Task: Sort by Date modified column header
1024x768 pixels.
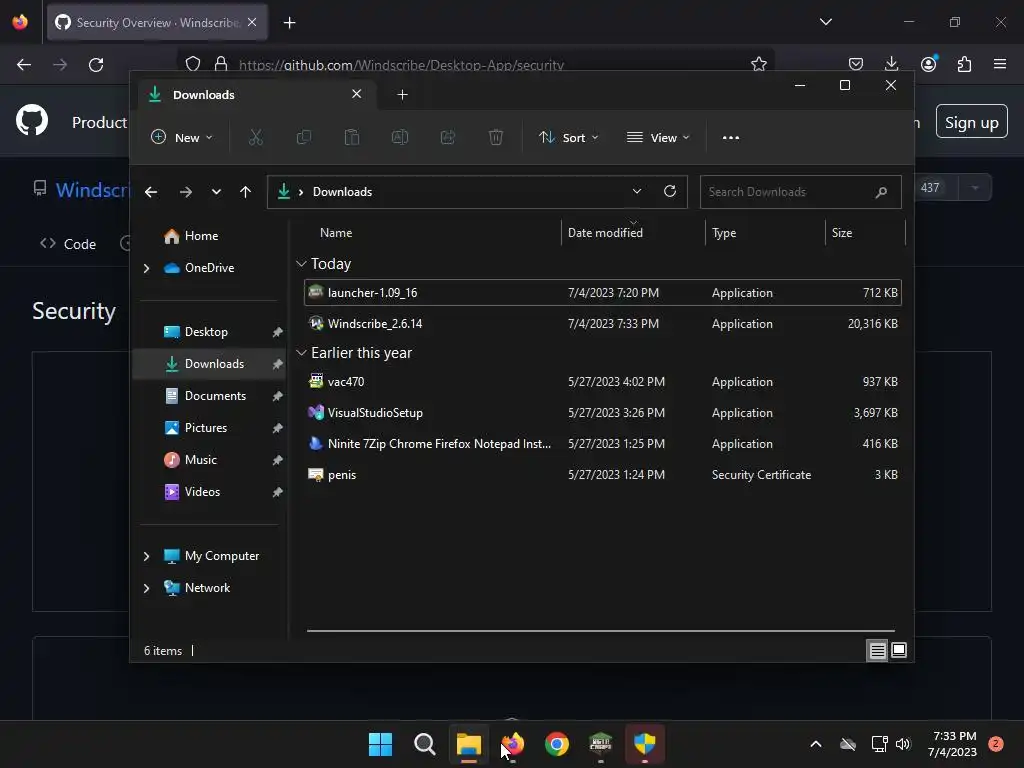Action: click(x=605, y=233)
